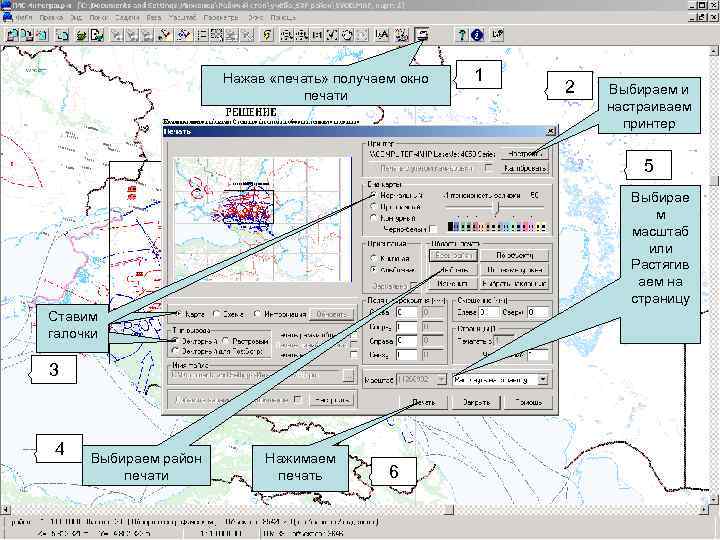Image resolution: width=720 pixels, height=540 pixels.
Task: Click the Выбрать print area button
Action: (453, 270)
